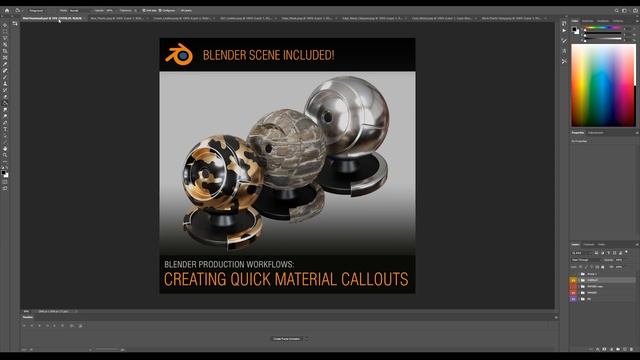Open the Layers panel flyout menu
640x360 pixels.
pos(637,244)
